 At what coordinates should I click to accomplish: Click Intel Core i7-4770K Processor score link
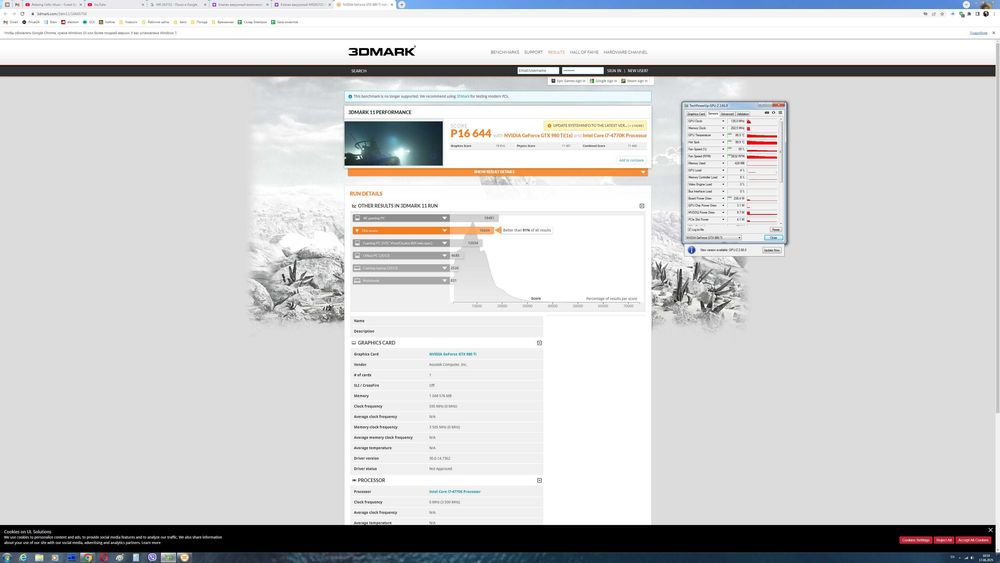(614, 136)
